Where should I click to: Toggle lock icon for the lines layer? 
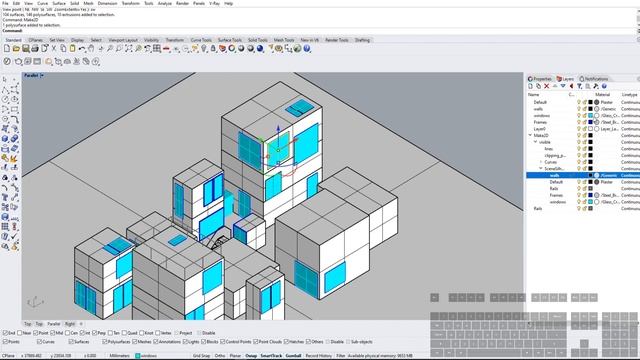[x=584, y=149]
